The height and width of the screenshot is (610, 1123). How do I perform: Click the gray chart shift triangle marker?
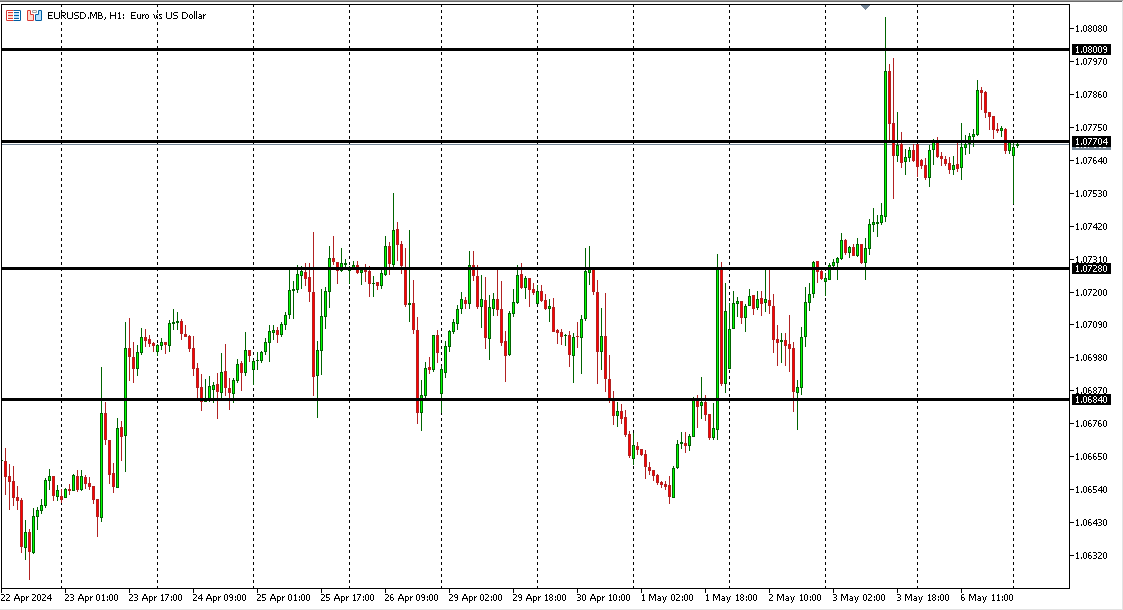tap(865, 6)
